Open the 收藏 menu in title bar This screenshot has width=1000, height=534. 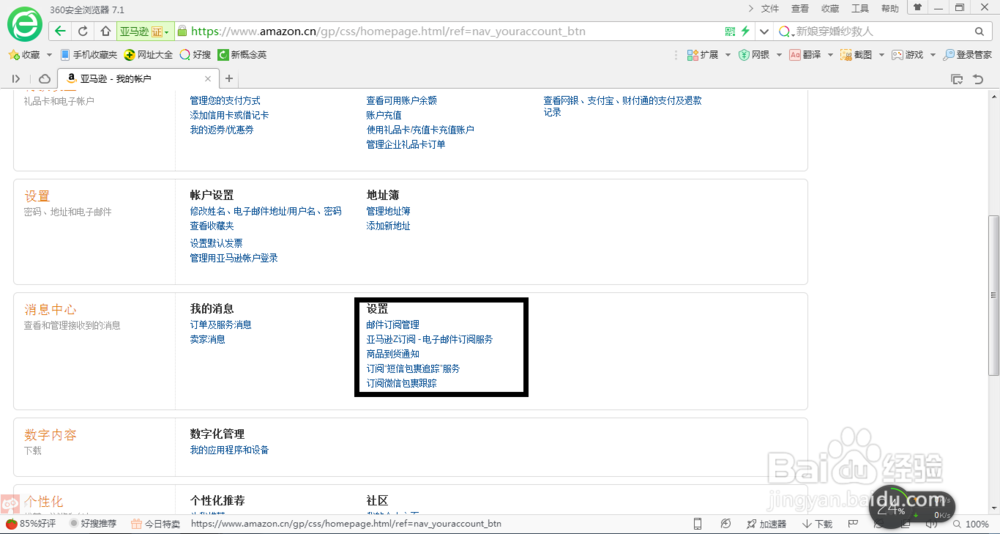coord(830,8)
